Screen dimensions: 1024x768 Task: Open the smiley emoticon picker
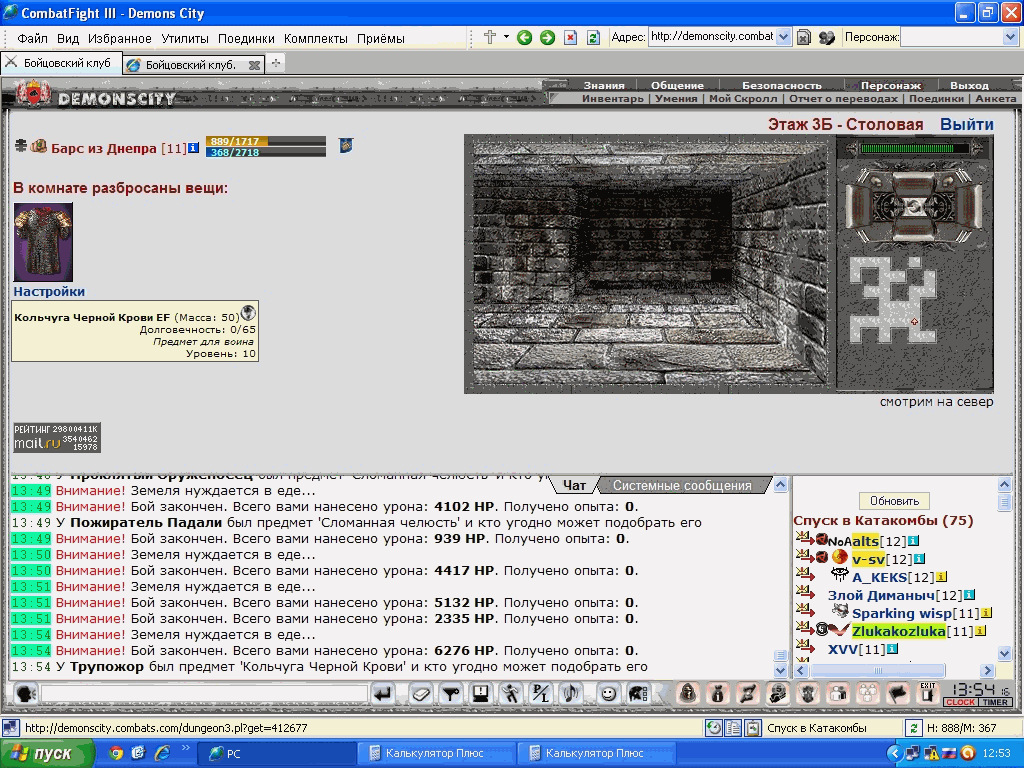(x=609, y=694)
